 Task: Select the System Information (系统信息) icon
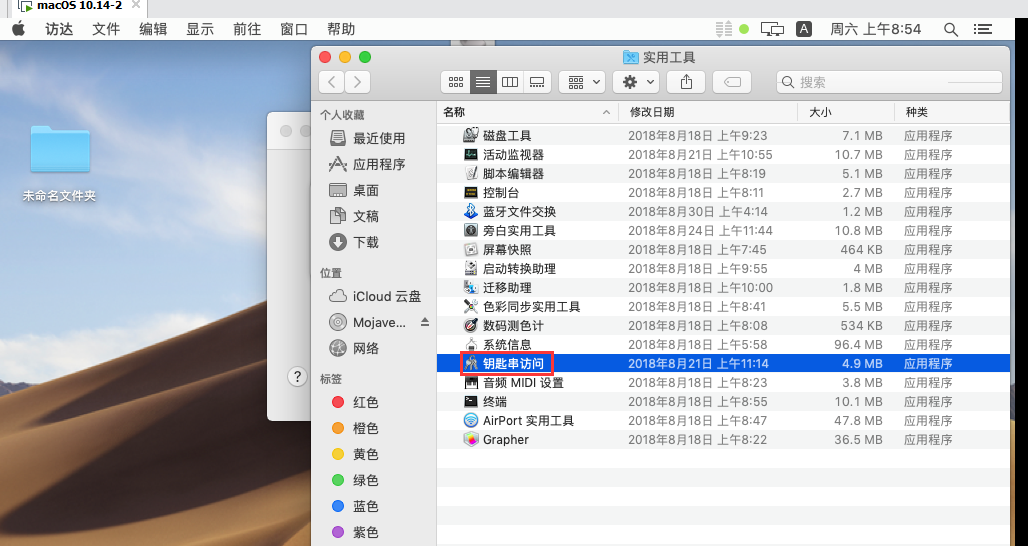pos(471,344)
